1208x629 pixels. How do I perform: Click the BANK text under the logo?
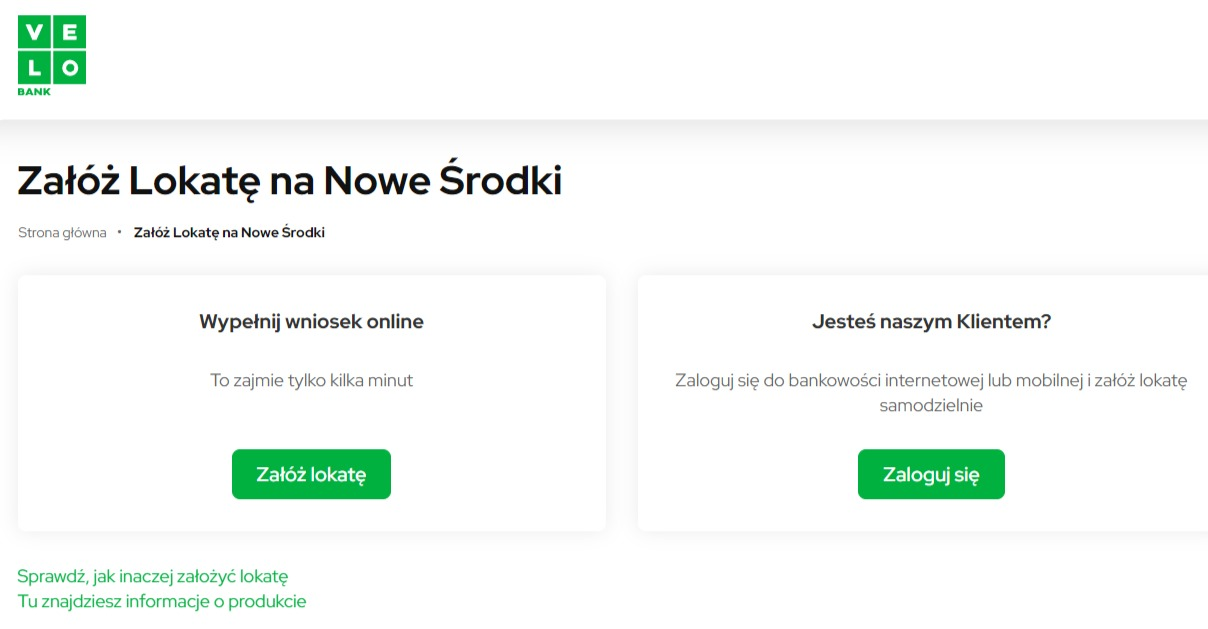point(34,92)
